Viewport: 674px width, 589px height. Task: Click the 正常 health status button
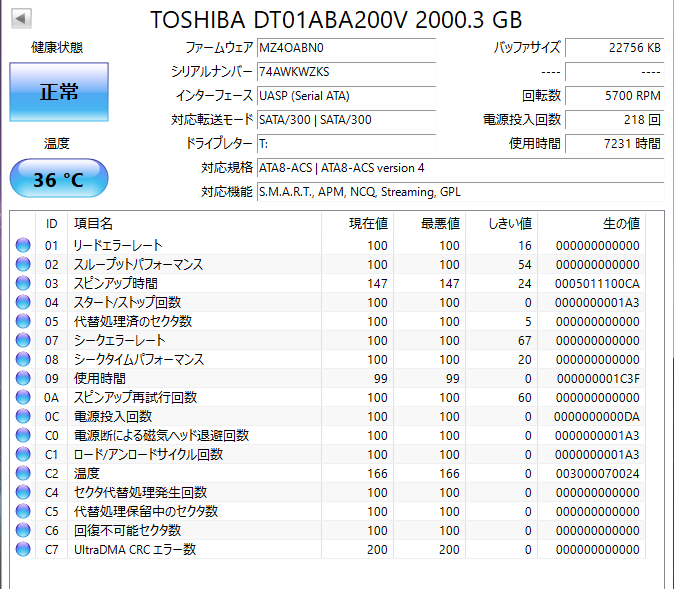coord(59,92)
